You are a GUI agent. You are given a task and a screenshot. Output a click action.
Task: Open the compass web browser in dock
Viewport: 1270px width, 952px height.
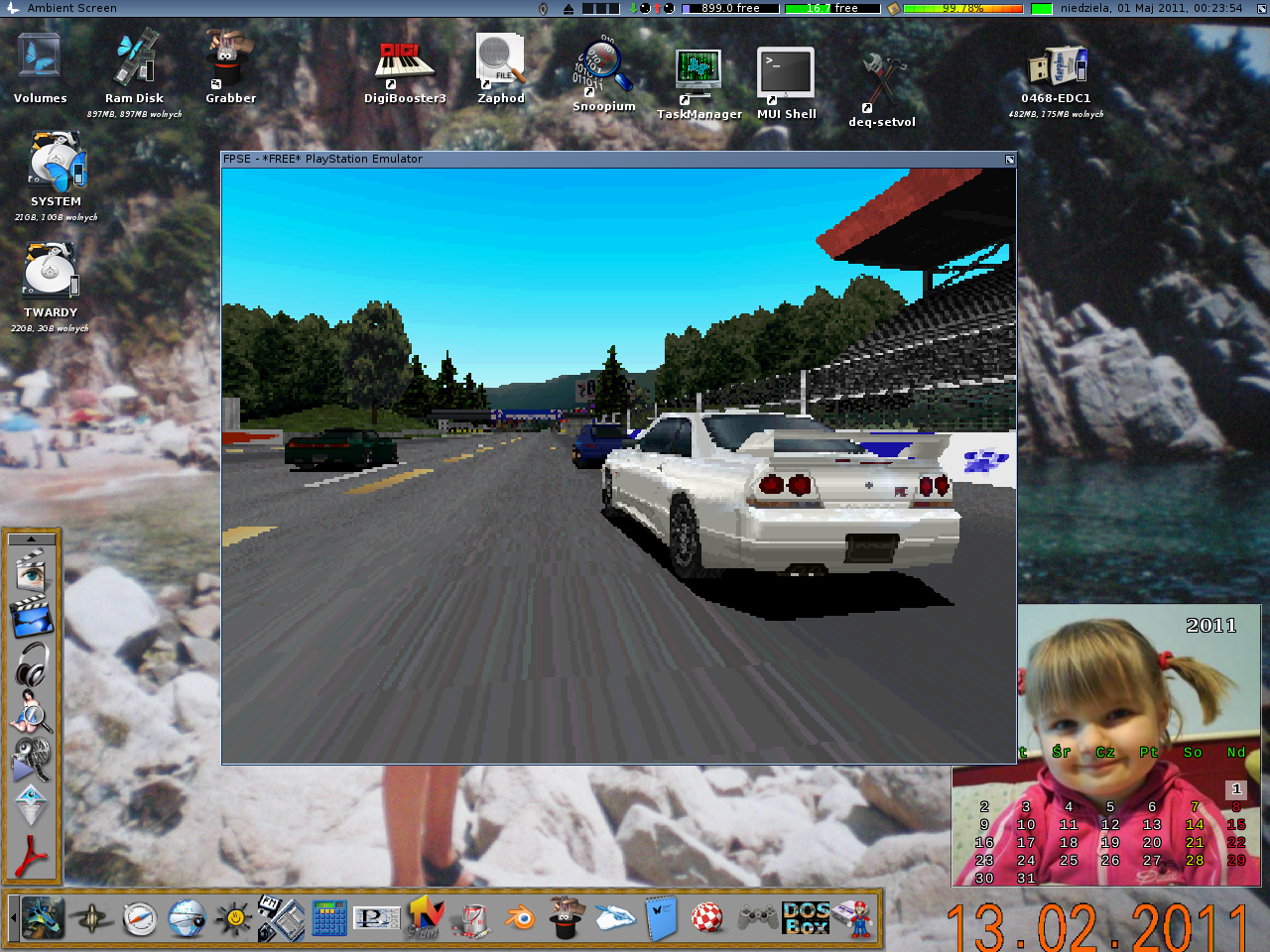pyautogui.click(x=140, y=919)
